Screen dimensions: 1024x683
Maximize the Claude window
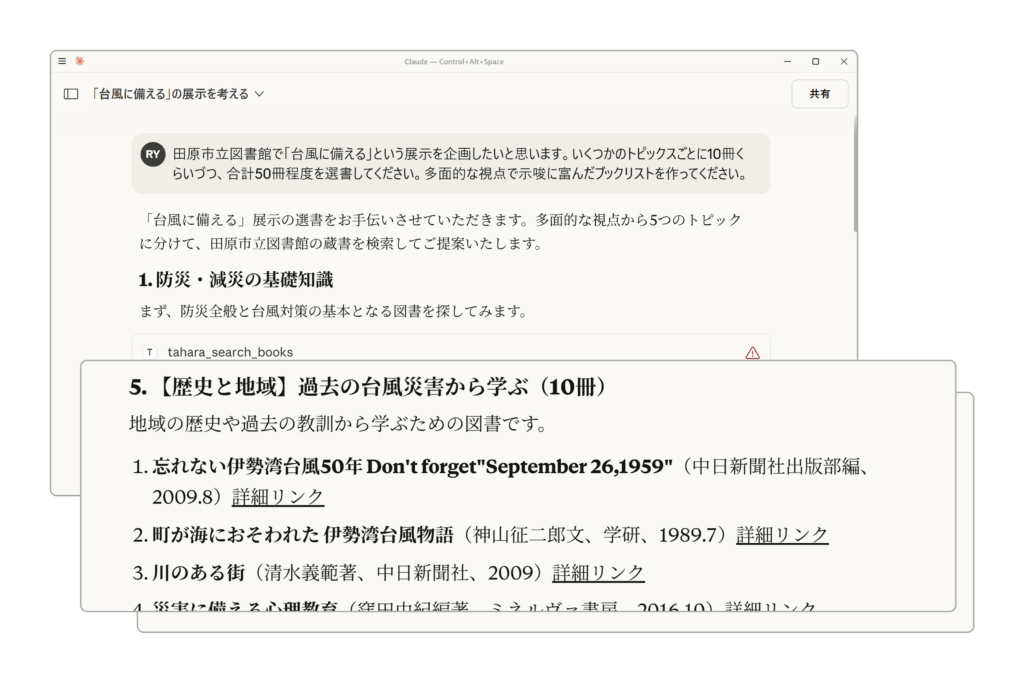815,61
